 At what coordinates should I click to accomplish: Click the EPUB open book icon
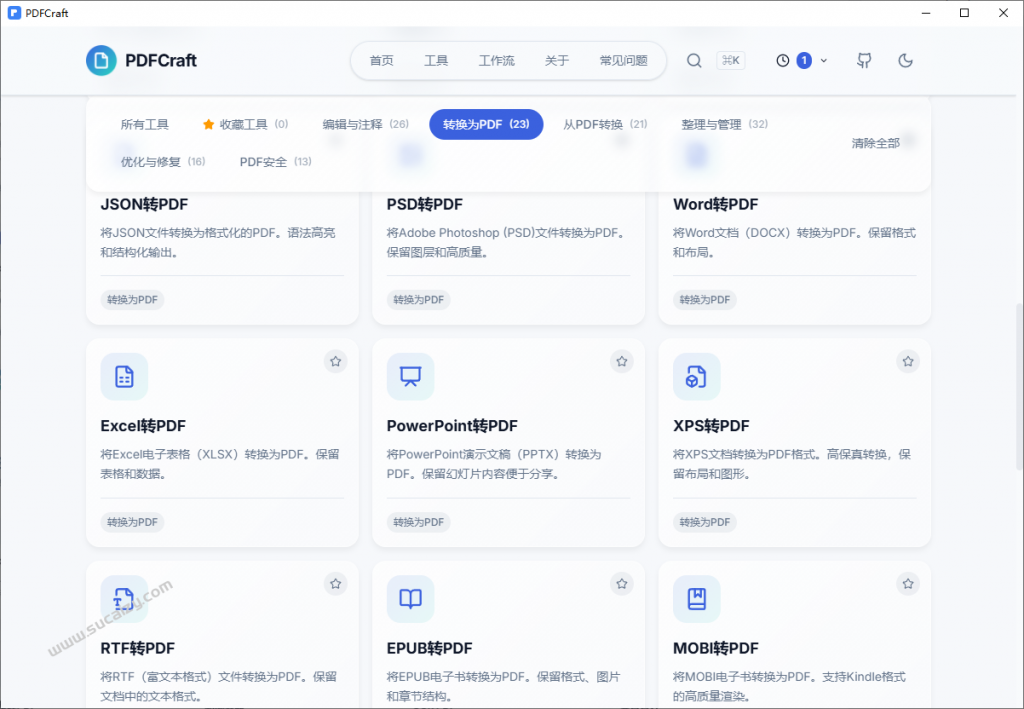(x=410, y=599)
